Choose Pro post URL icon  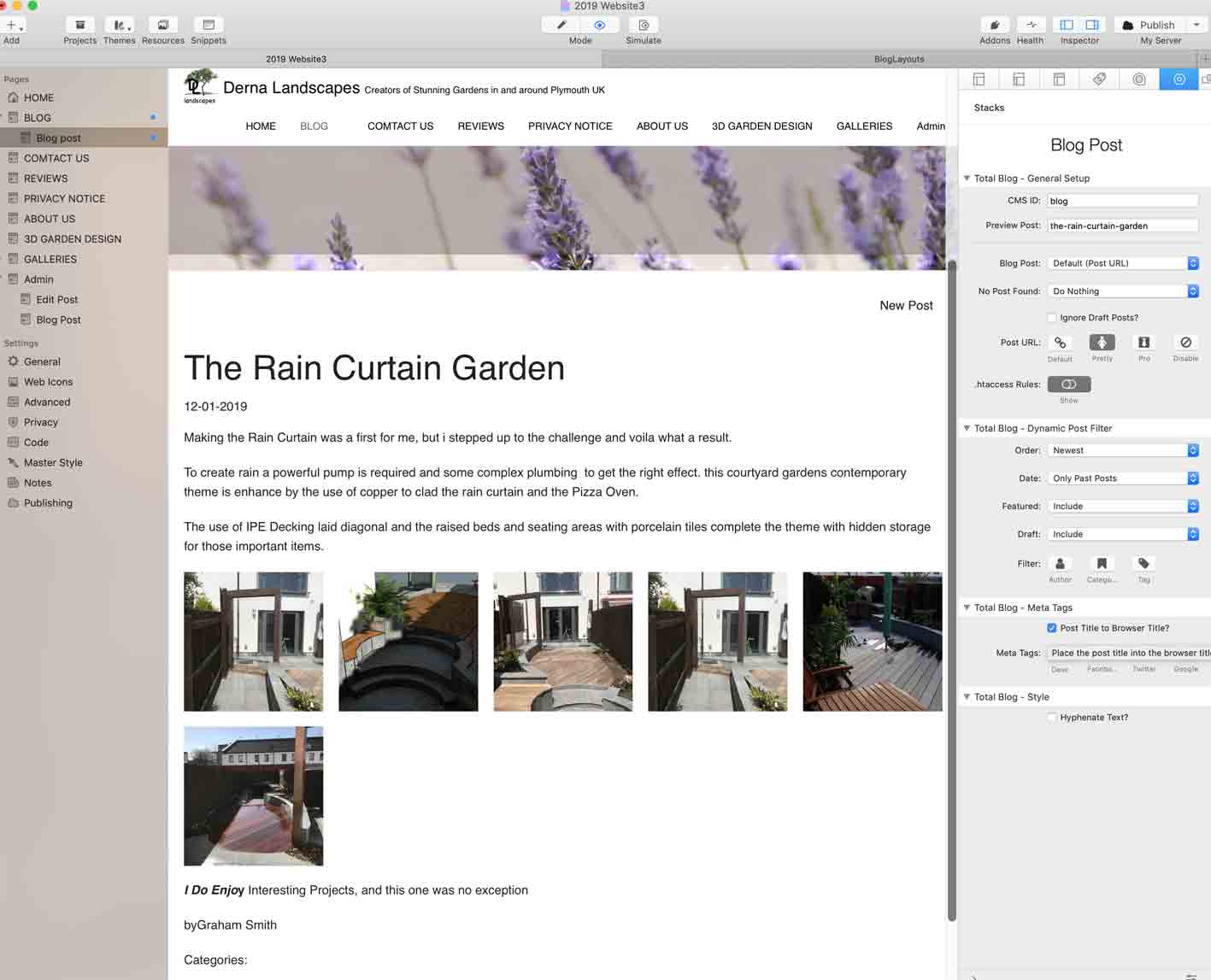[x=1143, y=343]
